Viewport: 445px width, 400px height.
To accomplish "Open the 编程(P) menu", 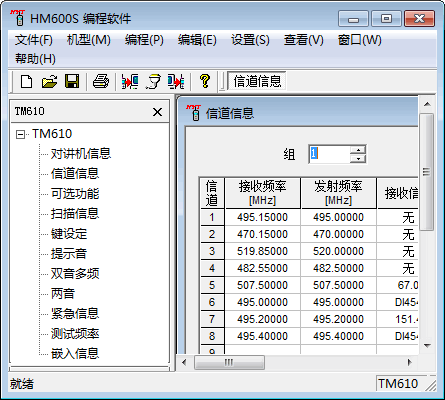I will tap(144, 40).
